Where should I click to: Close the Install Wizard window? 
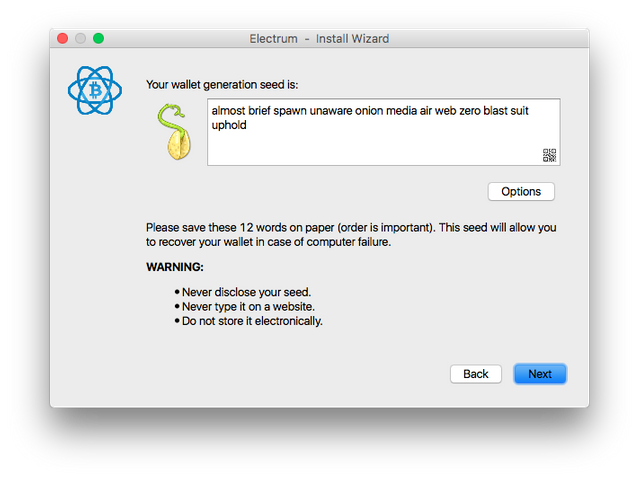click(x=62, y=38)
